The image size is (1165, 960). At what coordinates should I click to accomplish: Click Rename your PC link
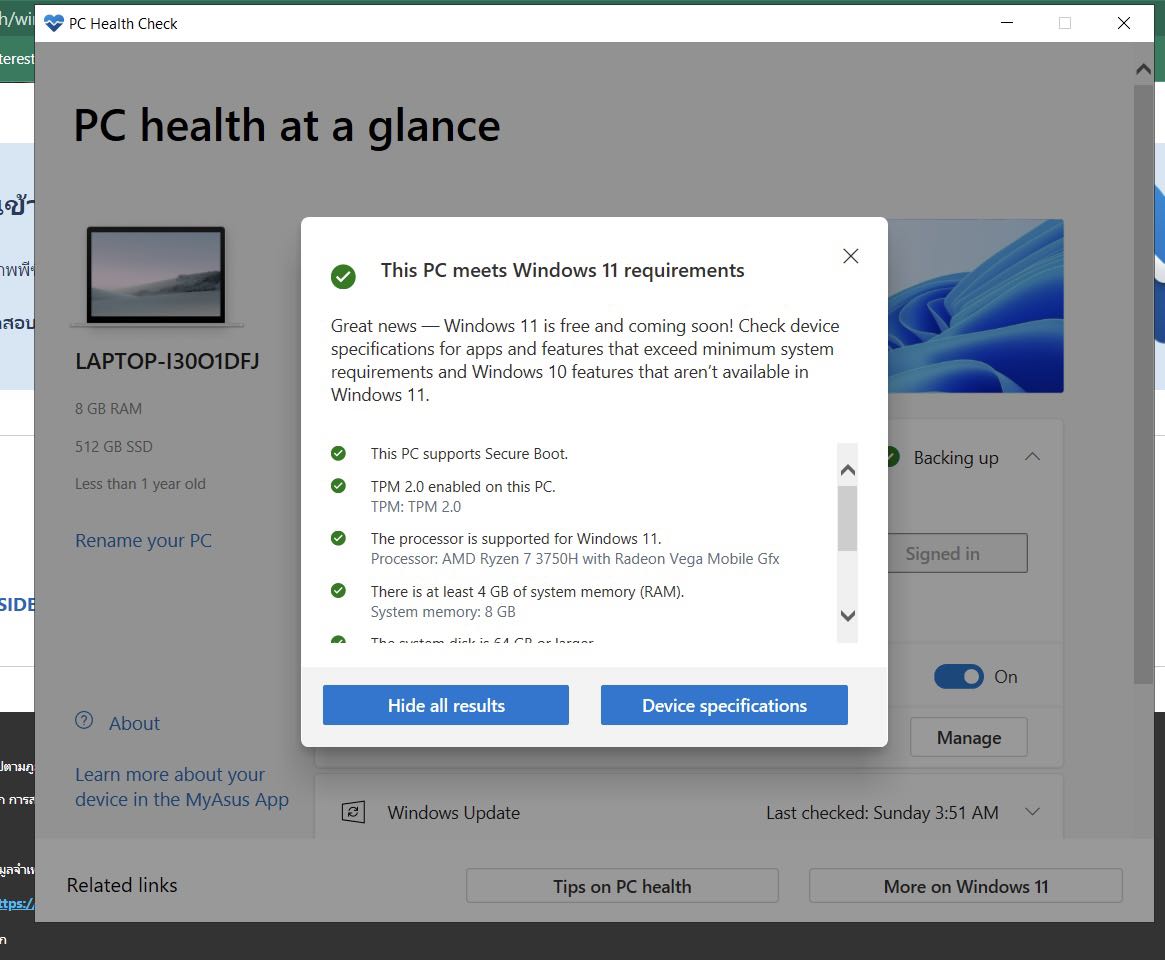pyautogui.click(x=143, y=540)
